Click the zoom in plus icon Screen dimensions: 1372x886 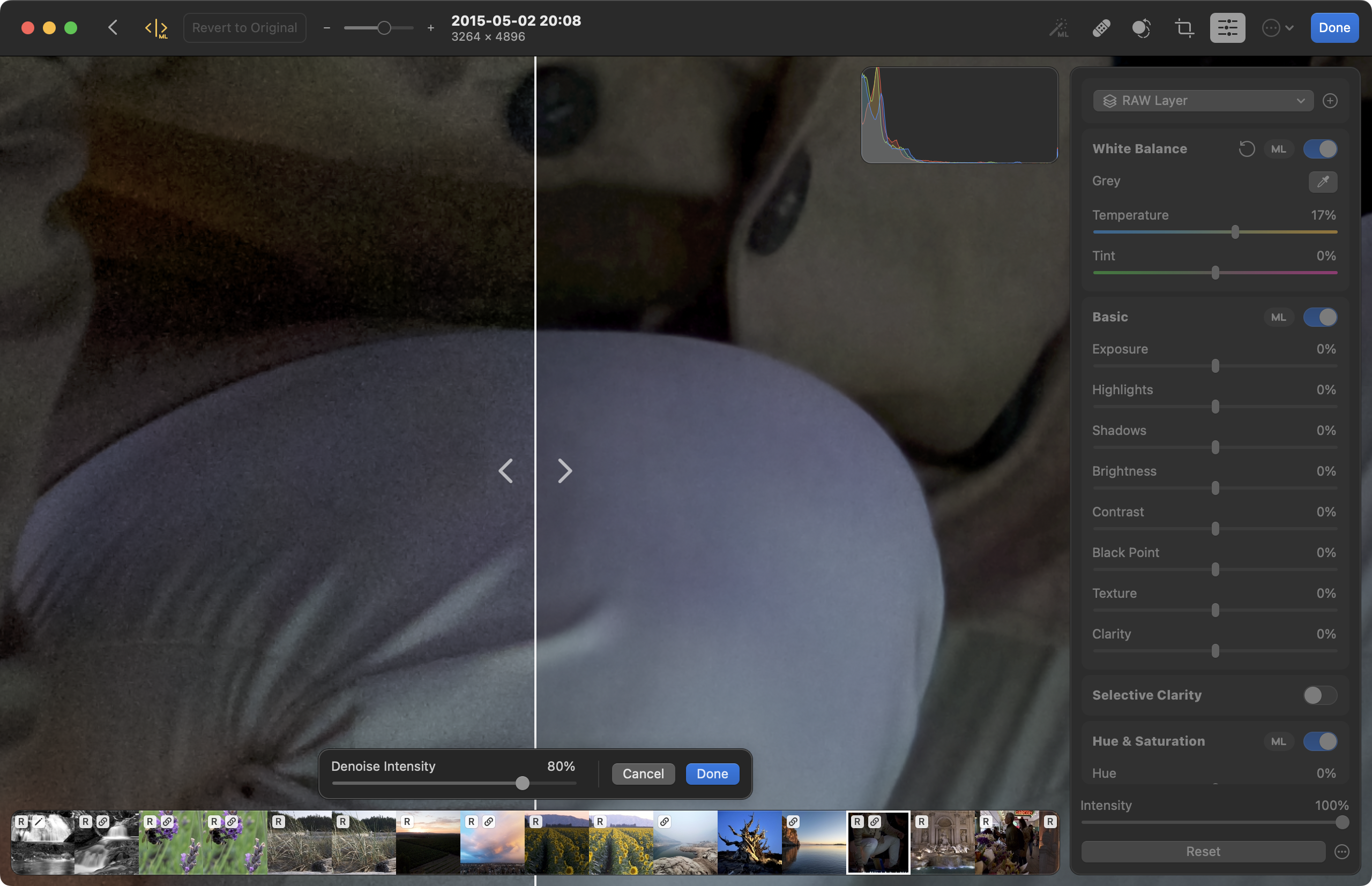(x=430, y=28)
